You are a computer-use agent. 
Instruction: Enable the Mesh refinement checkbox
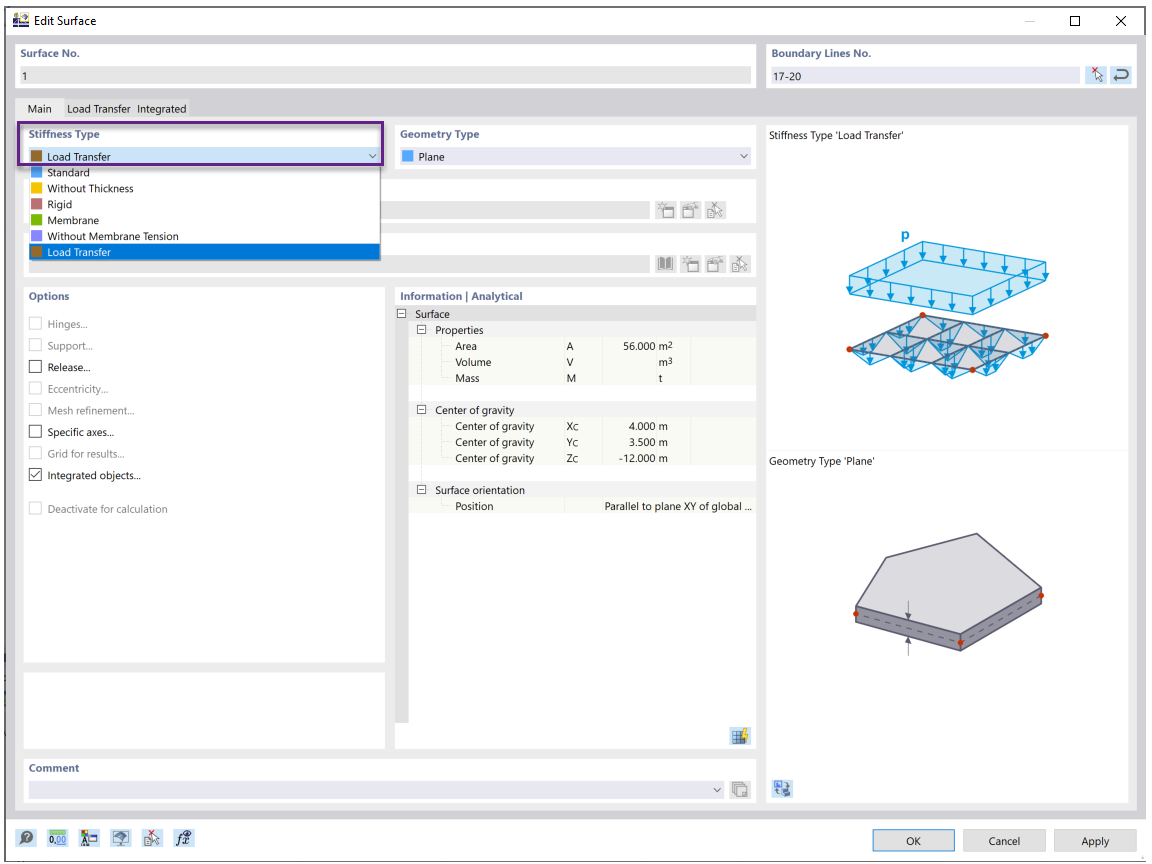click(x=35, y=410)
